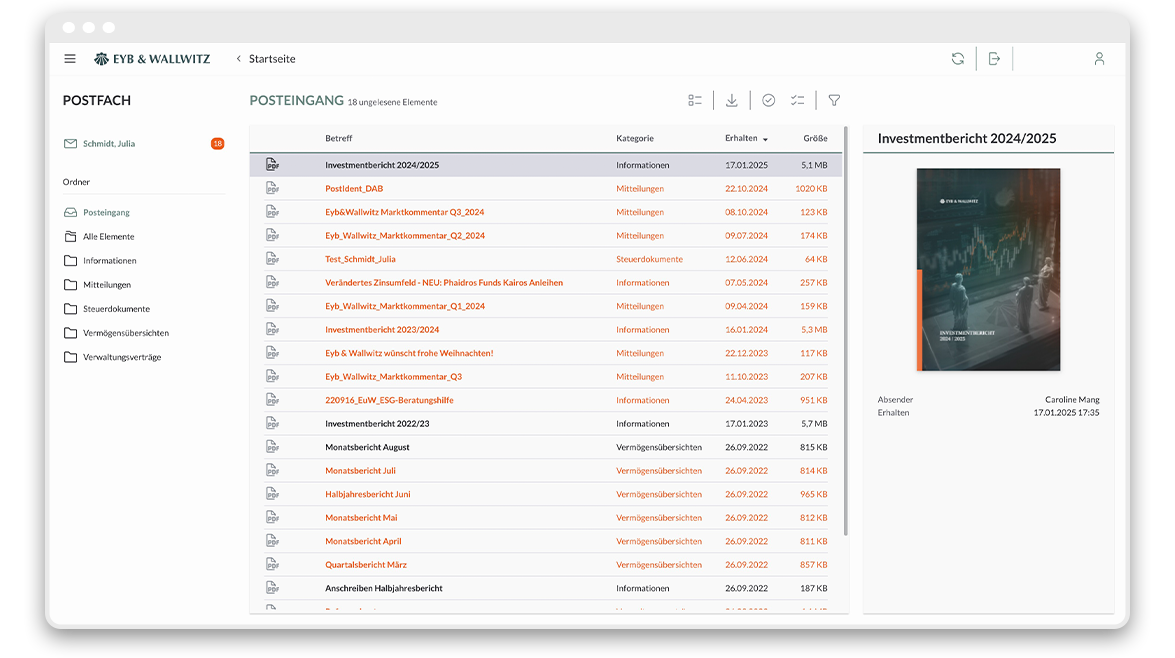Click date 22.10.2024 in PostIdent_DAB row
The image size is (1175, 658).
[x=746, y=188]
